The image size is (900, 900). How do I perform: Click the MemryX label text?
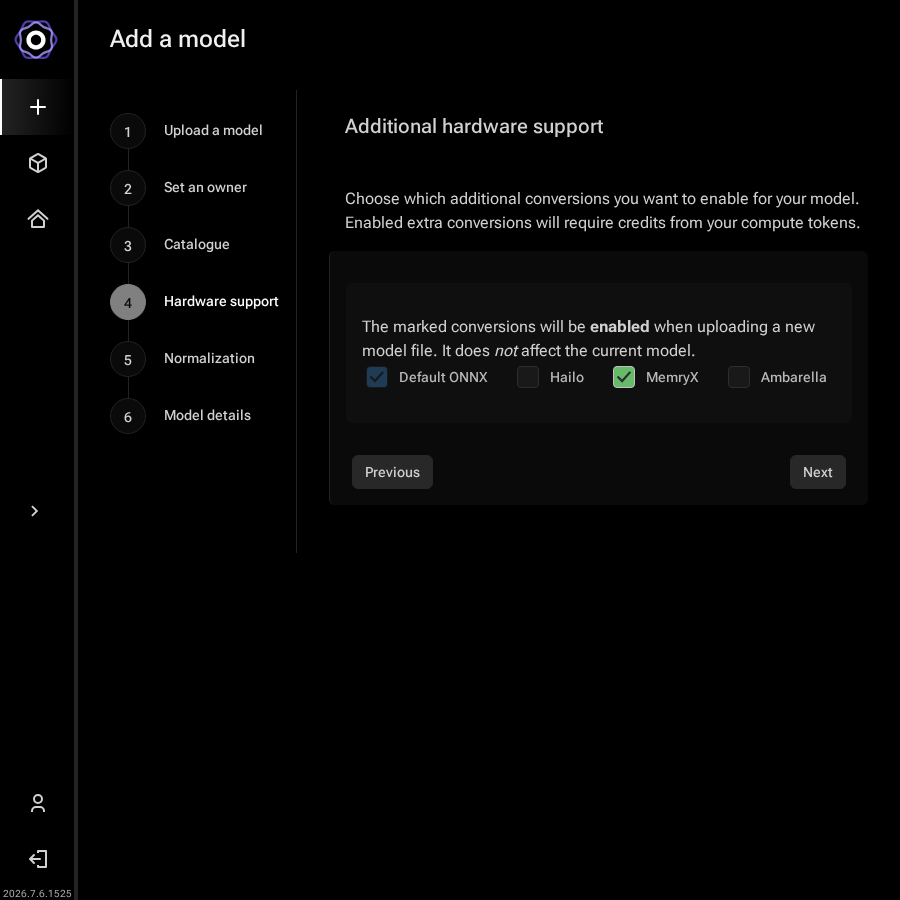coord(672,377)
